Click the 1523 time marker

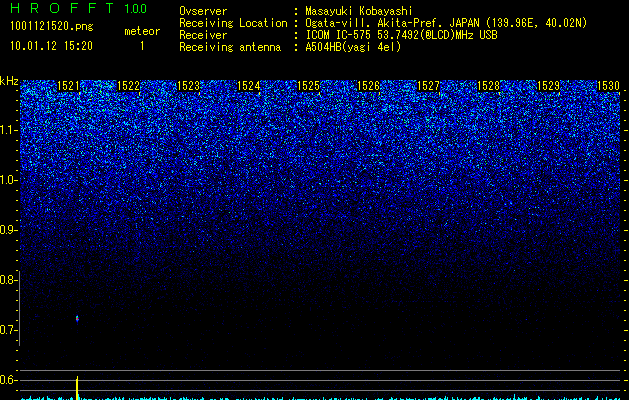(x=189, y=85)
